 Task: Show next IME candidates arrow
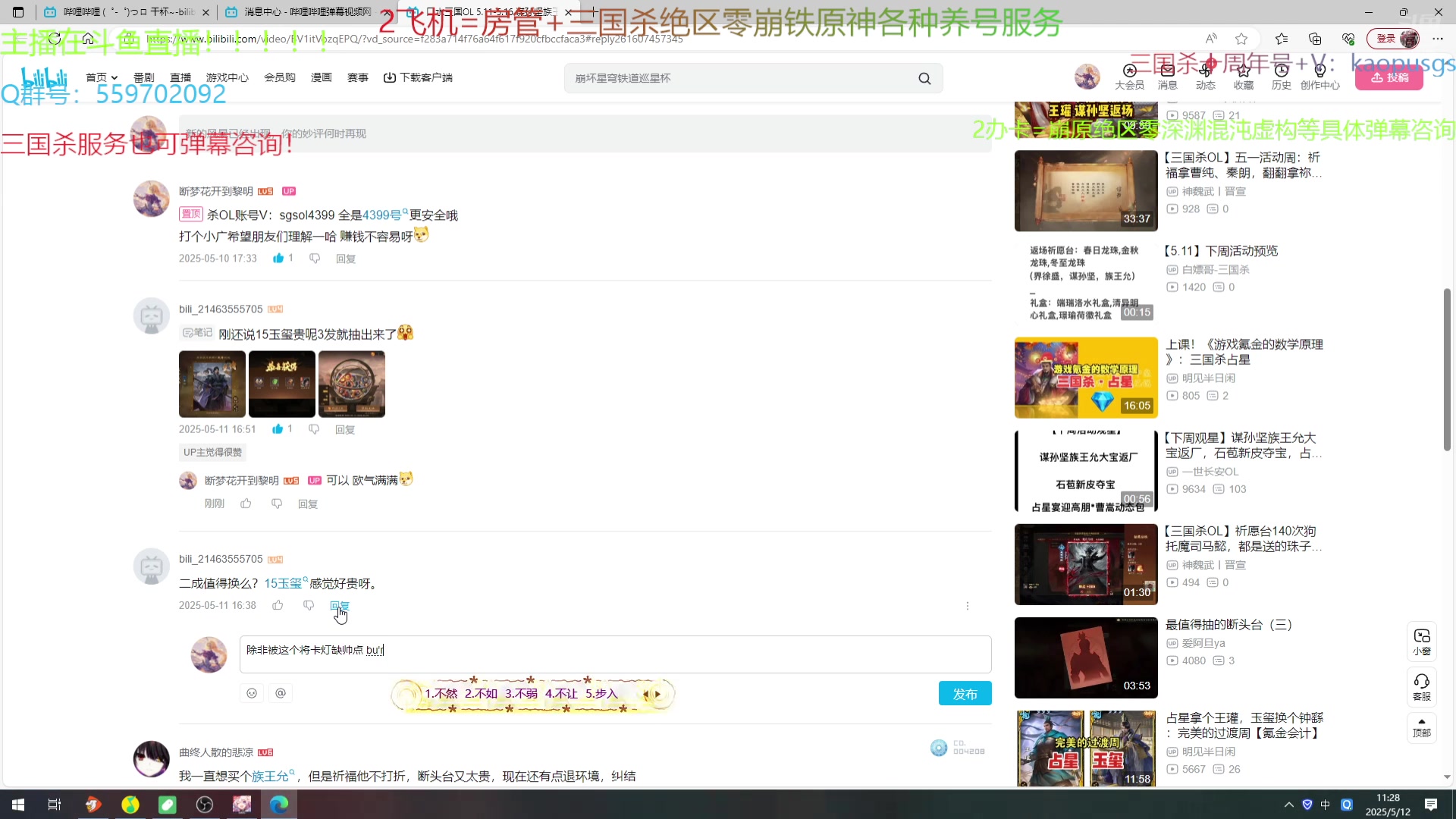(x=658, y=694)
